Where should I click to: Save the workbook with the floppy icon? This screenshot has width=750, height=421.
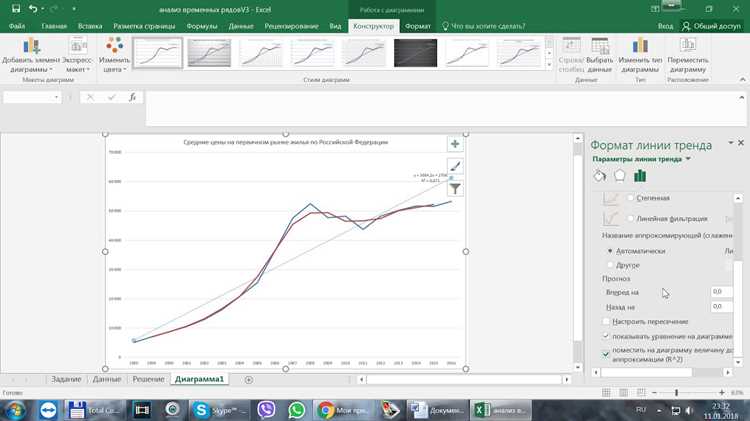tap(16, 9)
